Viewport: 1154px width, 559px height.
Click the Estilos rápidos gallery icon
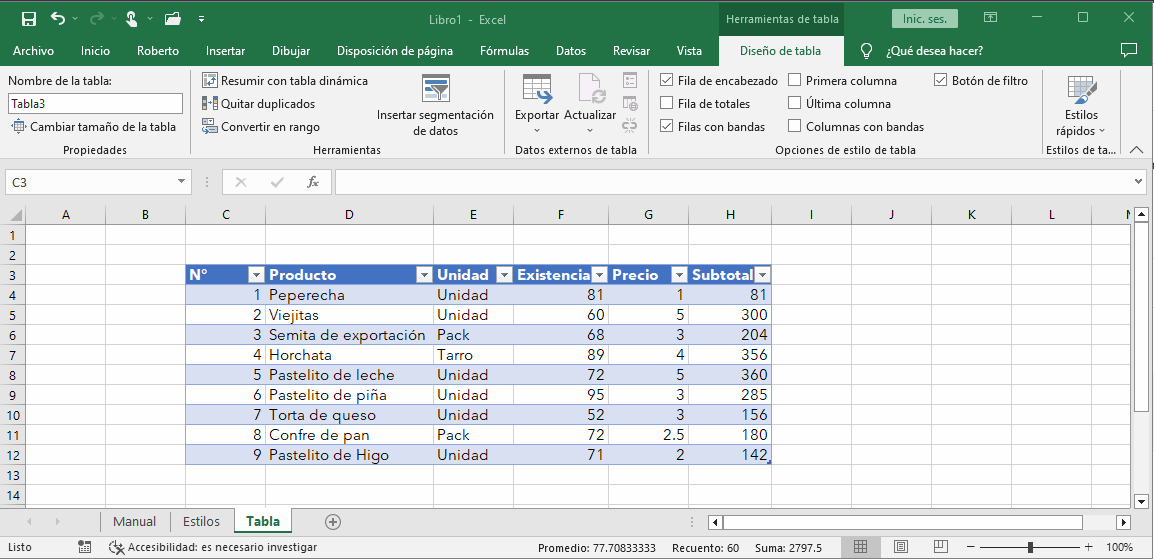click(1082, 90)
